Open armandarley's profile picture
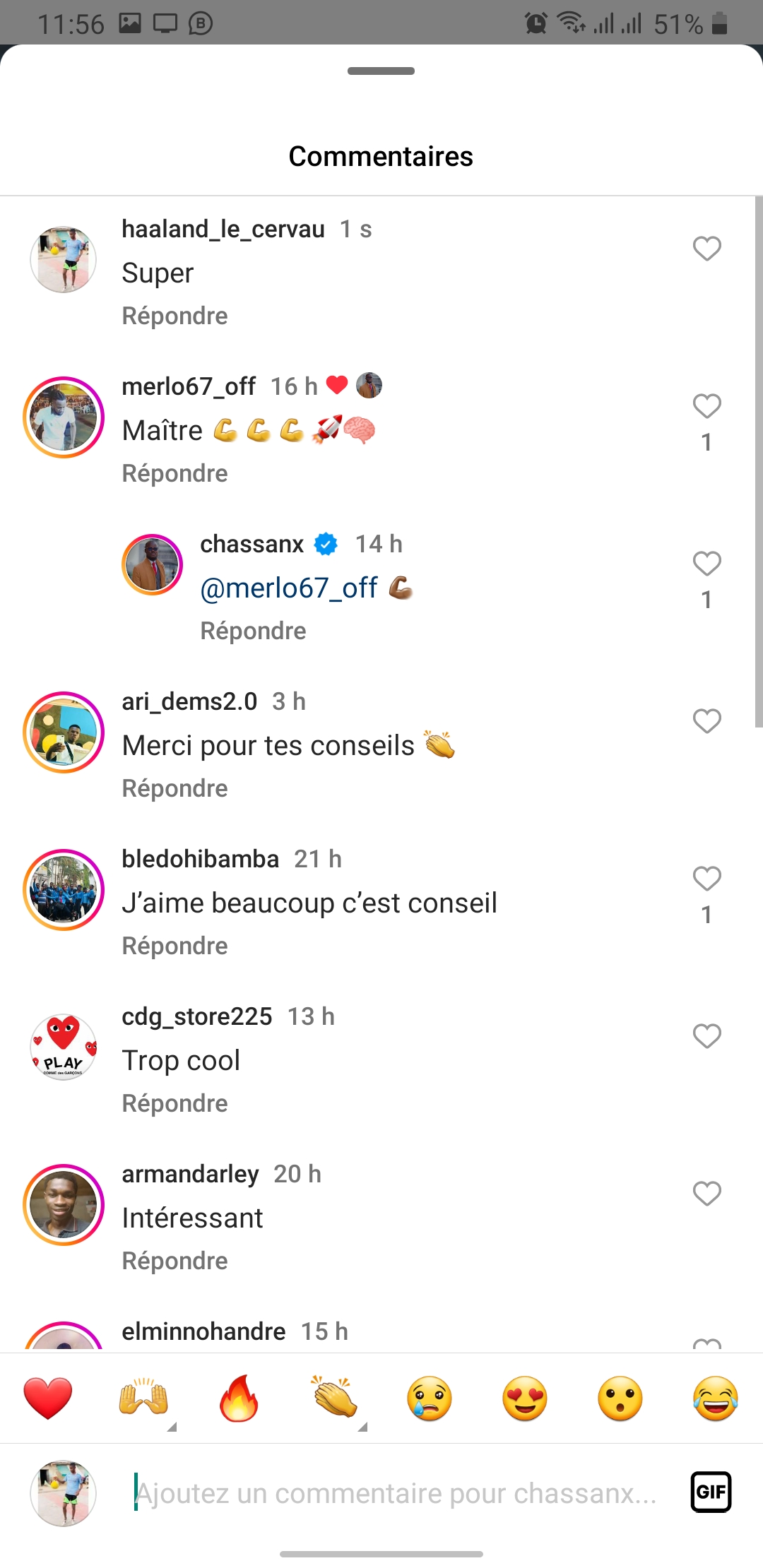763x1568 pixels. pos(64,1205)
